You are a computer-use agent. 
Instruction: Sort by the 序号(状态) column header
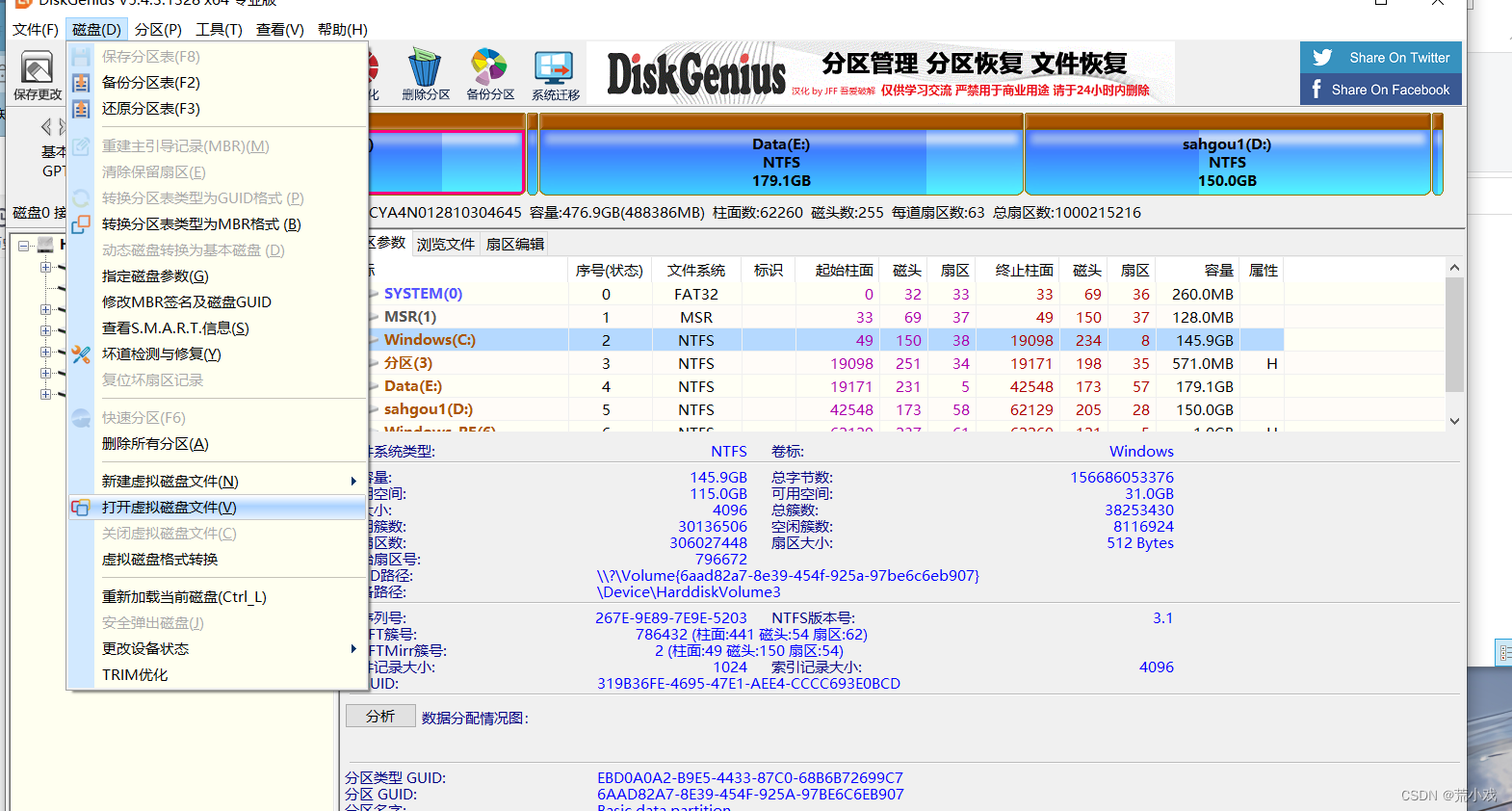pyautogui.click(x=610, y=271)
